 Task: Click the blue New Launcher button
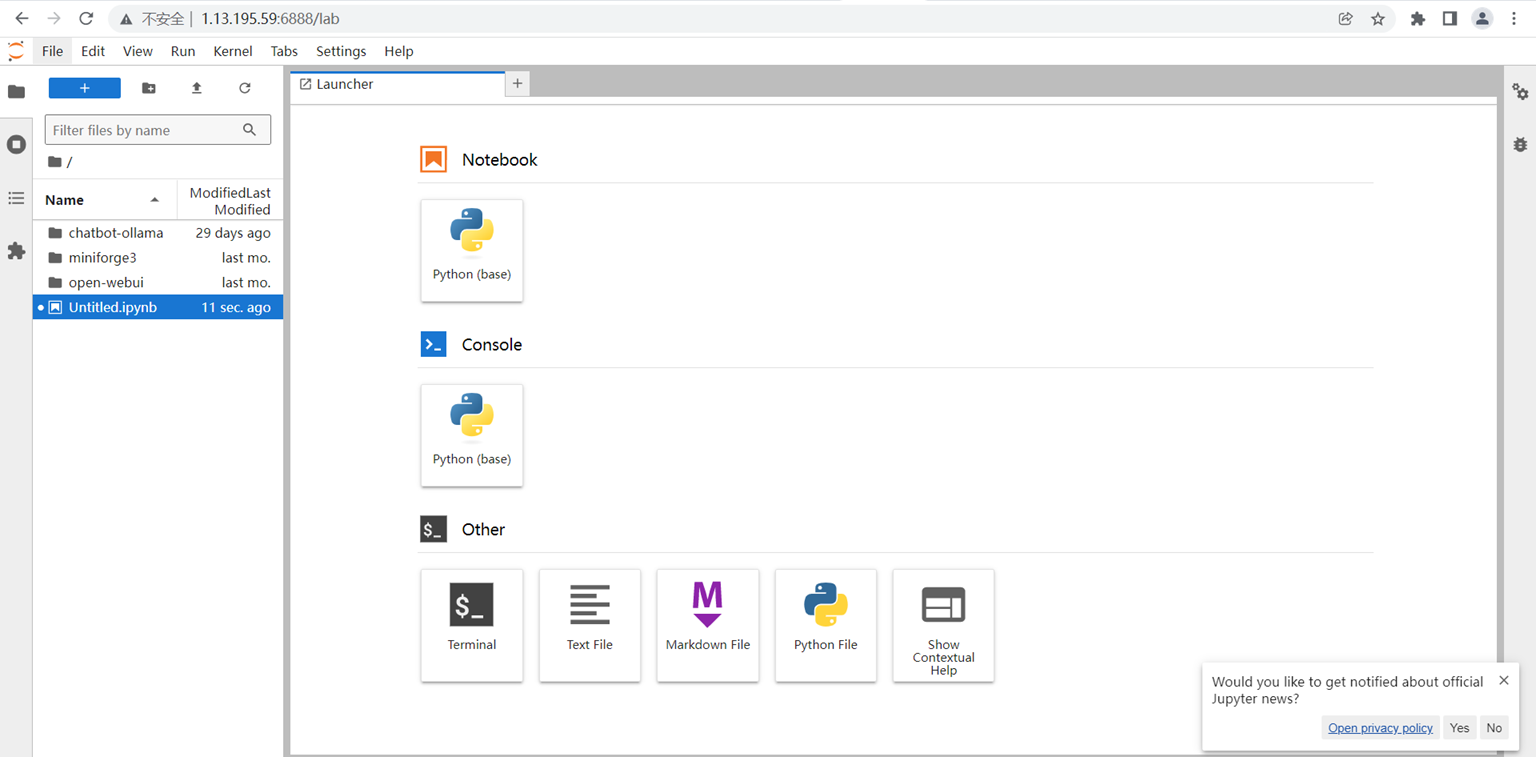(x=85, y=88)
